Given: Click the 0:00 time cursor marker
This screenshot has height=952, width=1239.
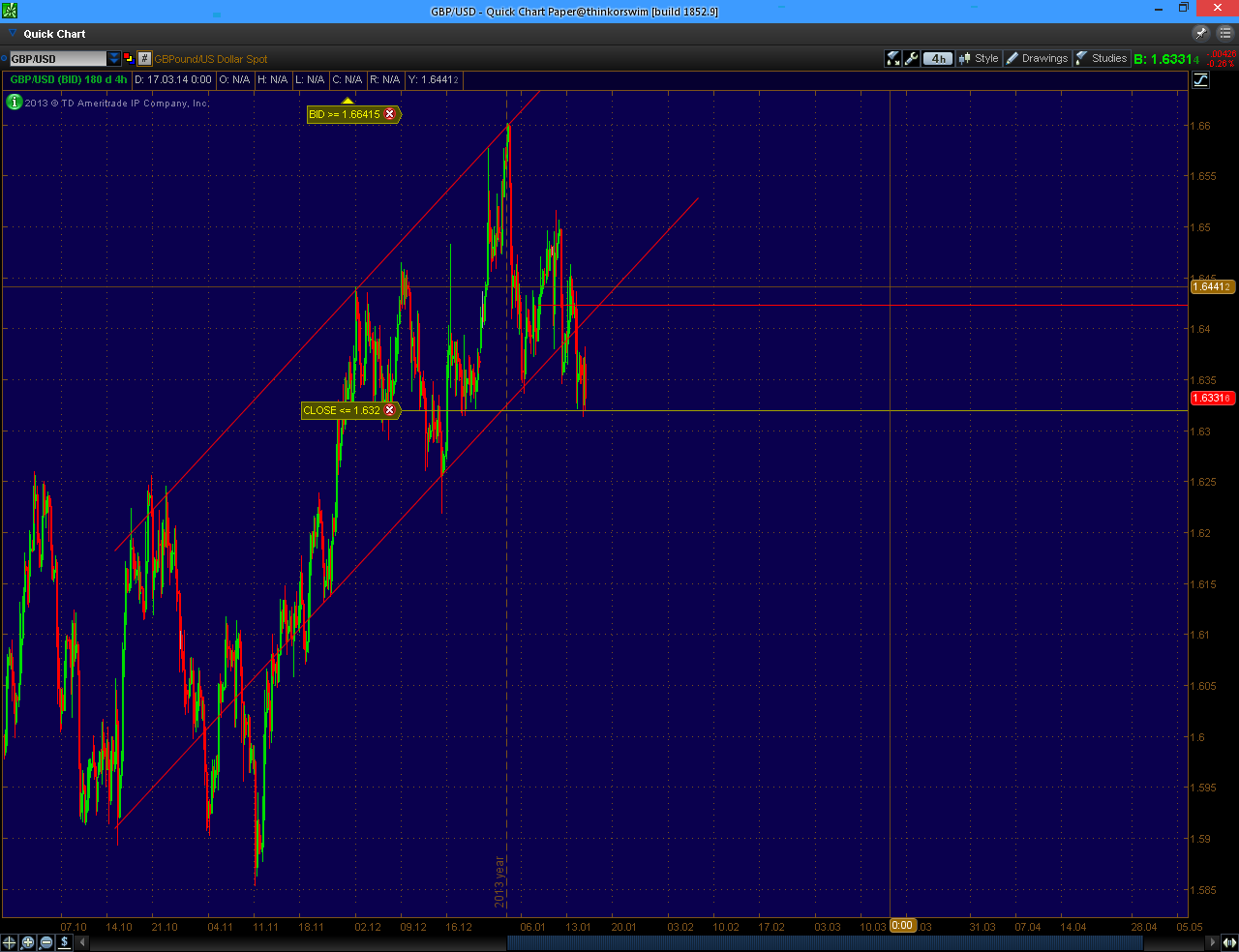Looking at the screenshot, I should click(x=902, y=926).
